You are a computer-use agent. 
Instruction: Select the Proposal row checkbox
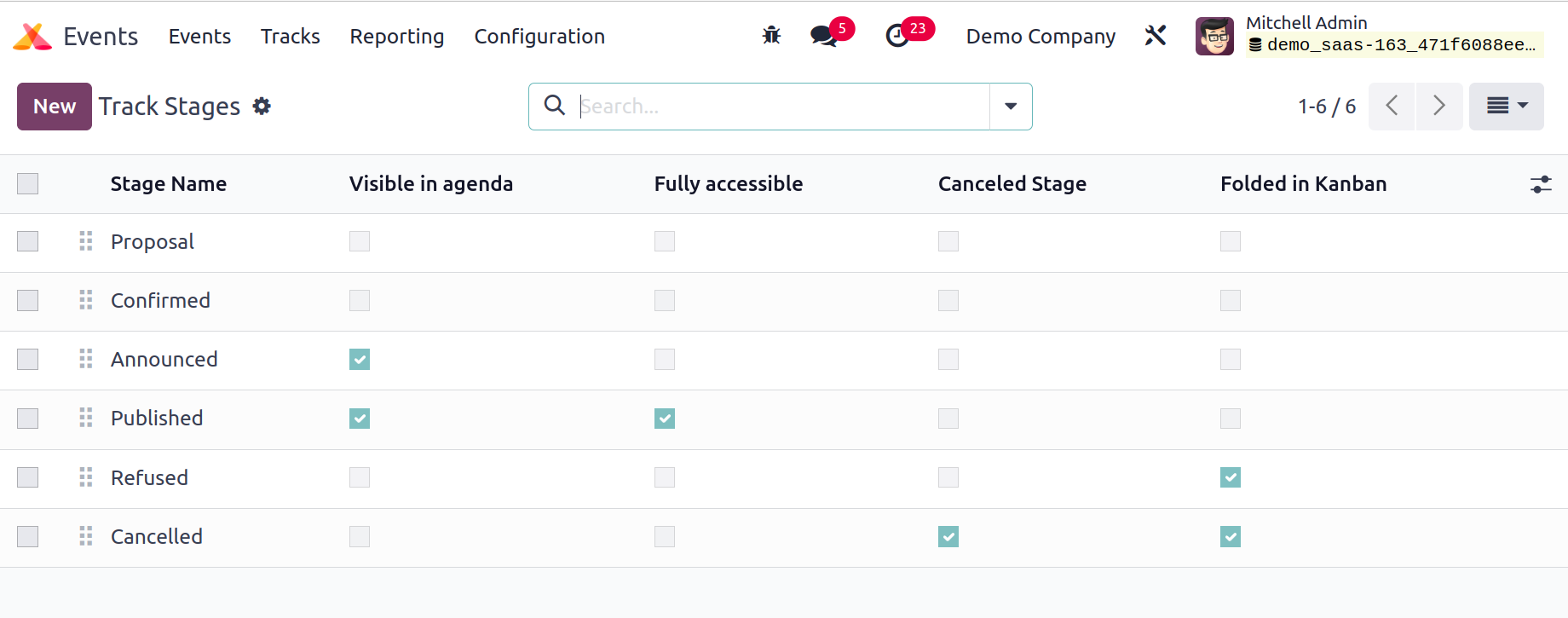28,241
